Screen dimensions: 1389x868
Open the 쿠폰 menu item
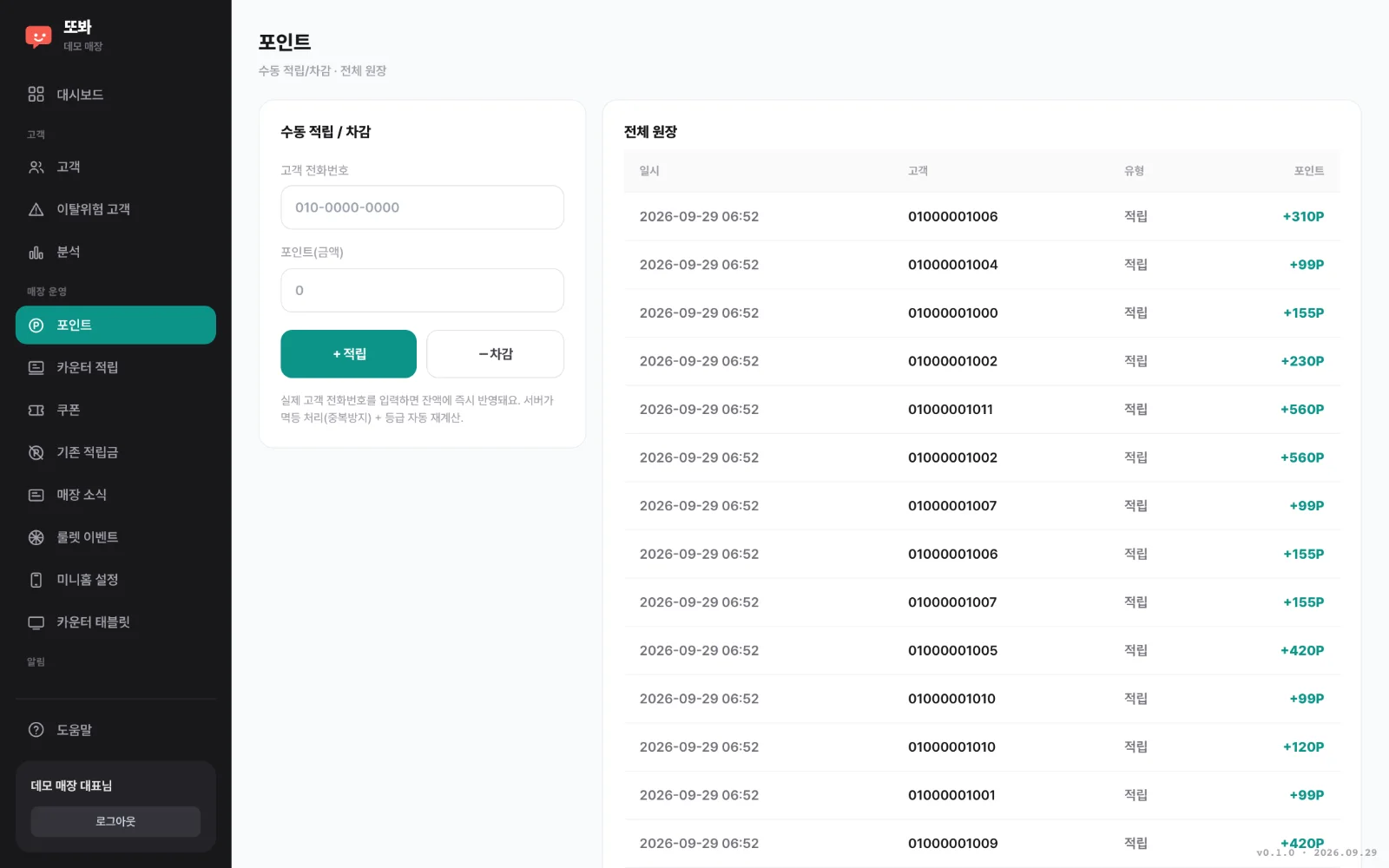coord(115,410)
